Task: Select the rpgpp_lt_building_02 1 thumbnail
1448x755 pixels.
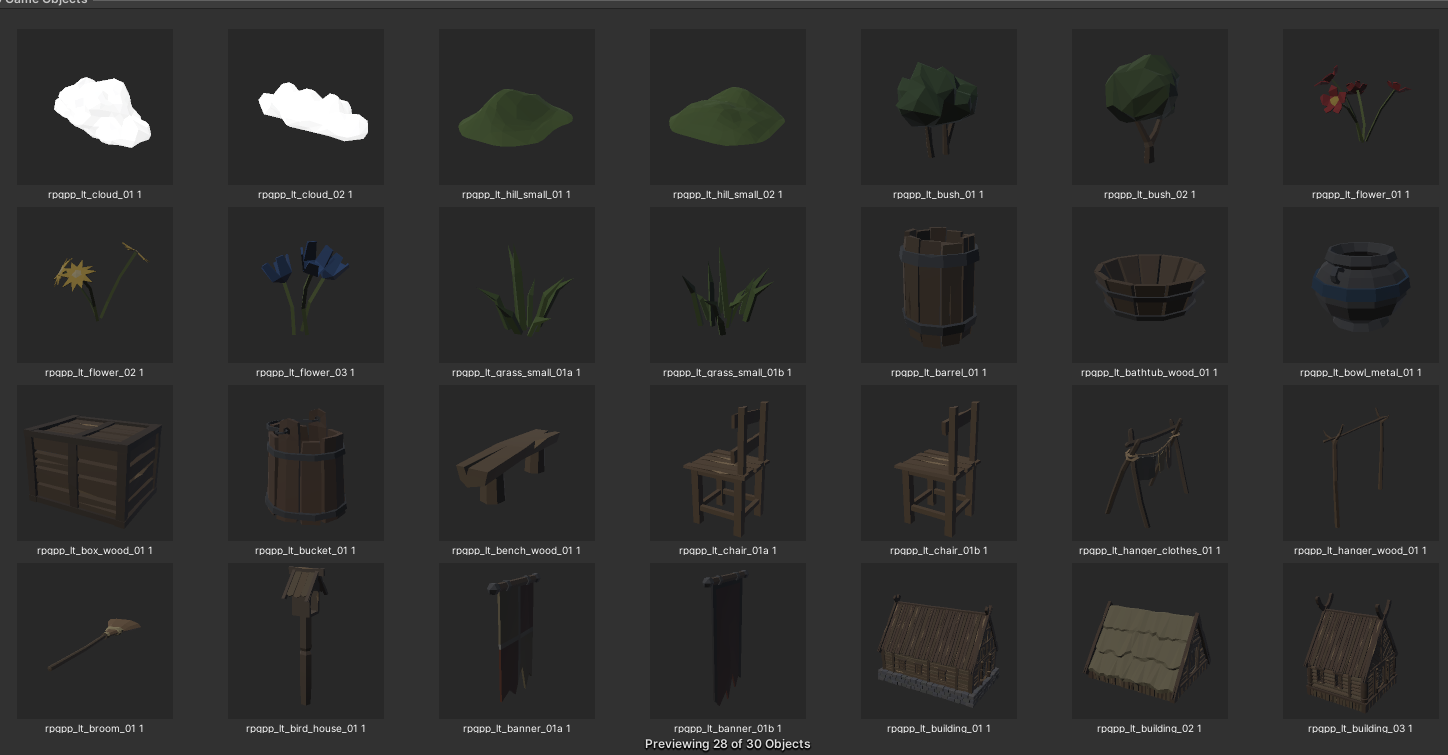Action: (1150, 641)
